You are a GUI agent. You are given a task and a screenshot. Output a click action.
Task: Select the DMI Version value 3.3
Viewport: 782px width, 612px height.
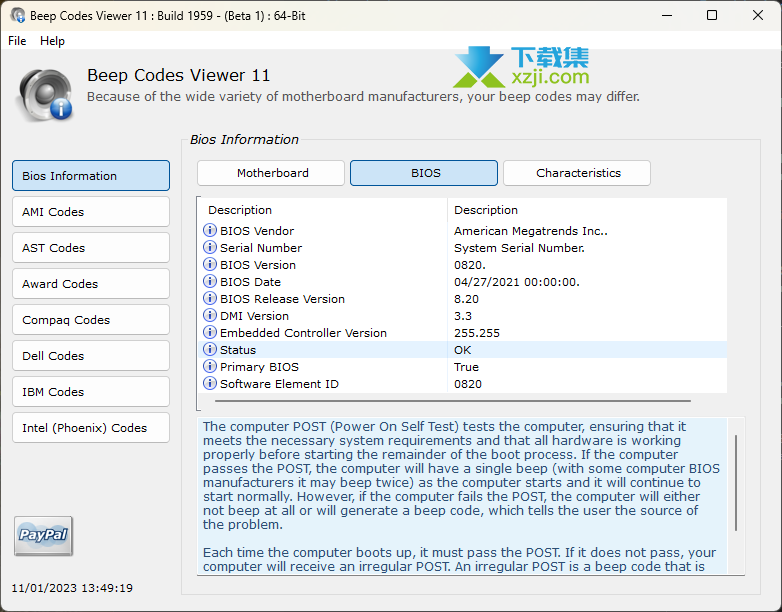pyautogui.click(x=463, y=316)
